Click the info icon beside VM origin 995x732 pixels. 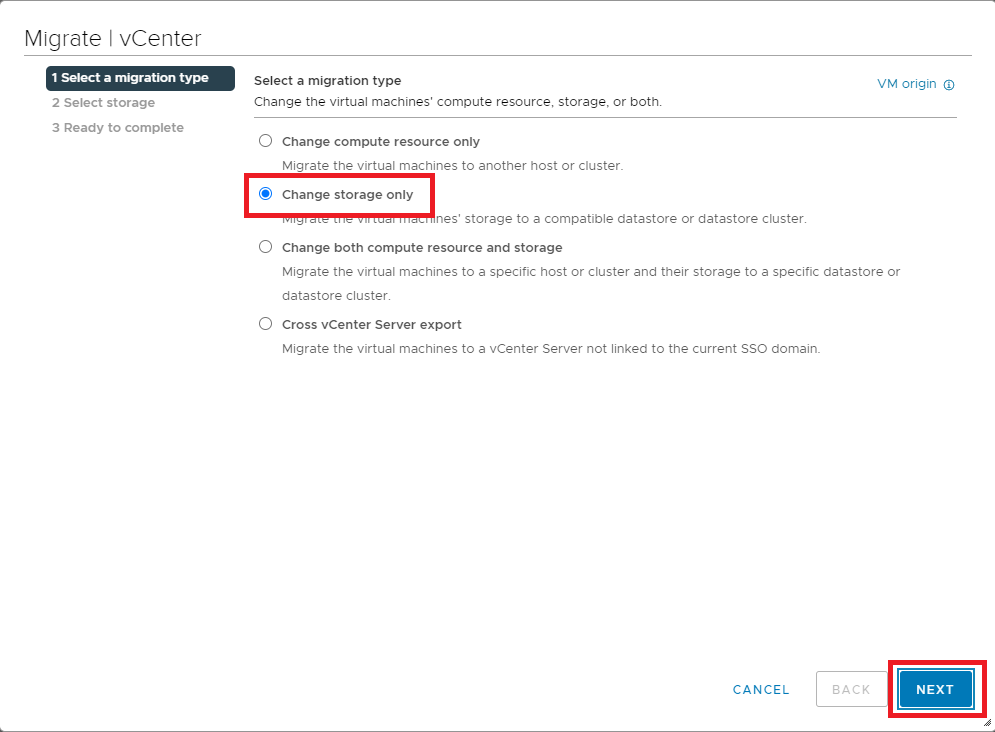[x=949, y=85]
